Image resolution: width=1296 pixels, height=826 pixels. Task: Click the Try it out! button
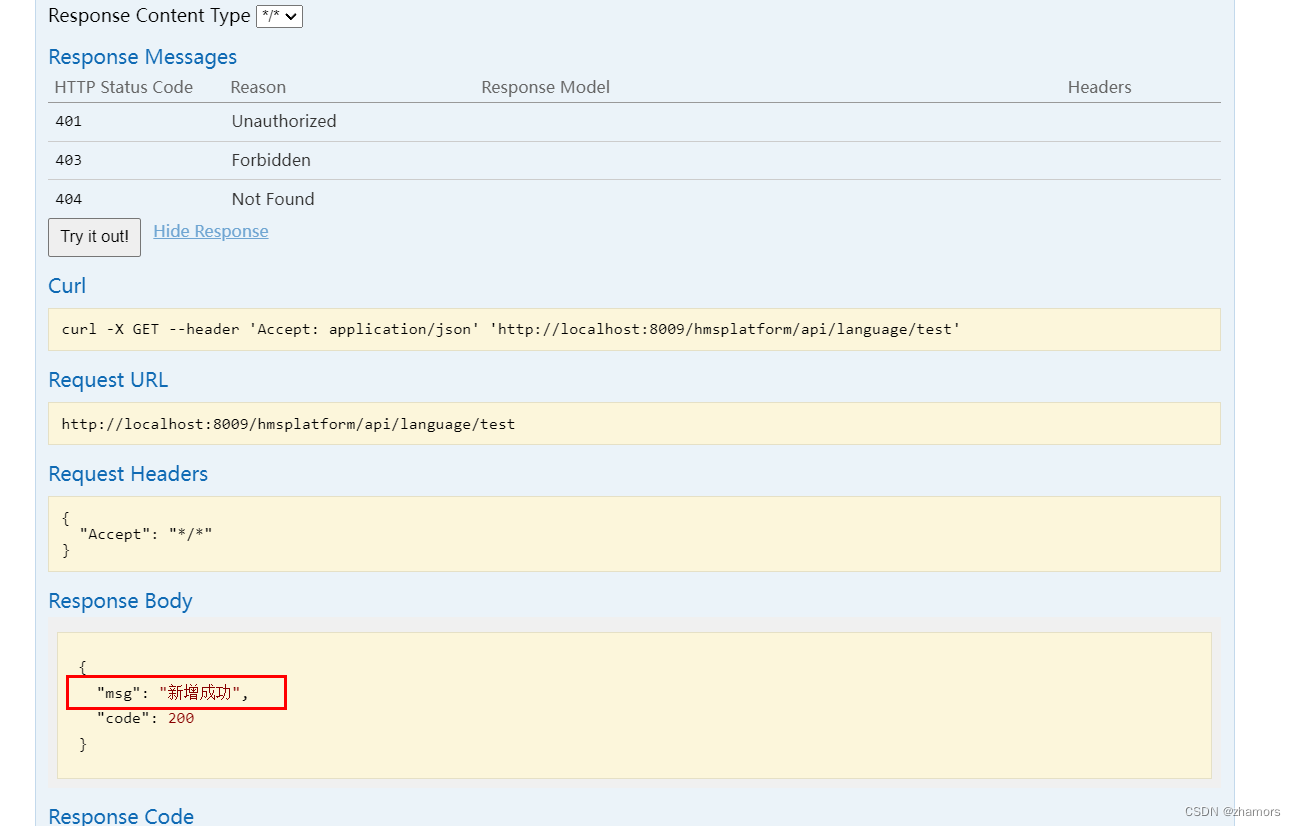(94, 237)
